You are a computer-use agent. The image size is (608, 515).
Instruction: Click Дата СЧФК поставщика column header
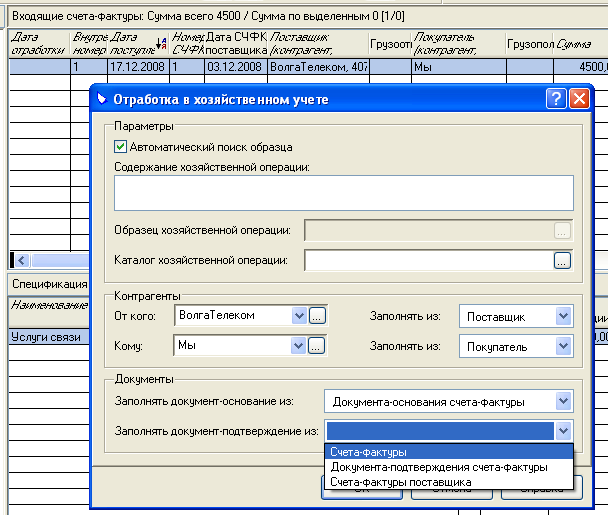click(x=236, y=44)
